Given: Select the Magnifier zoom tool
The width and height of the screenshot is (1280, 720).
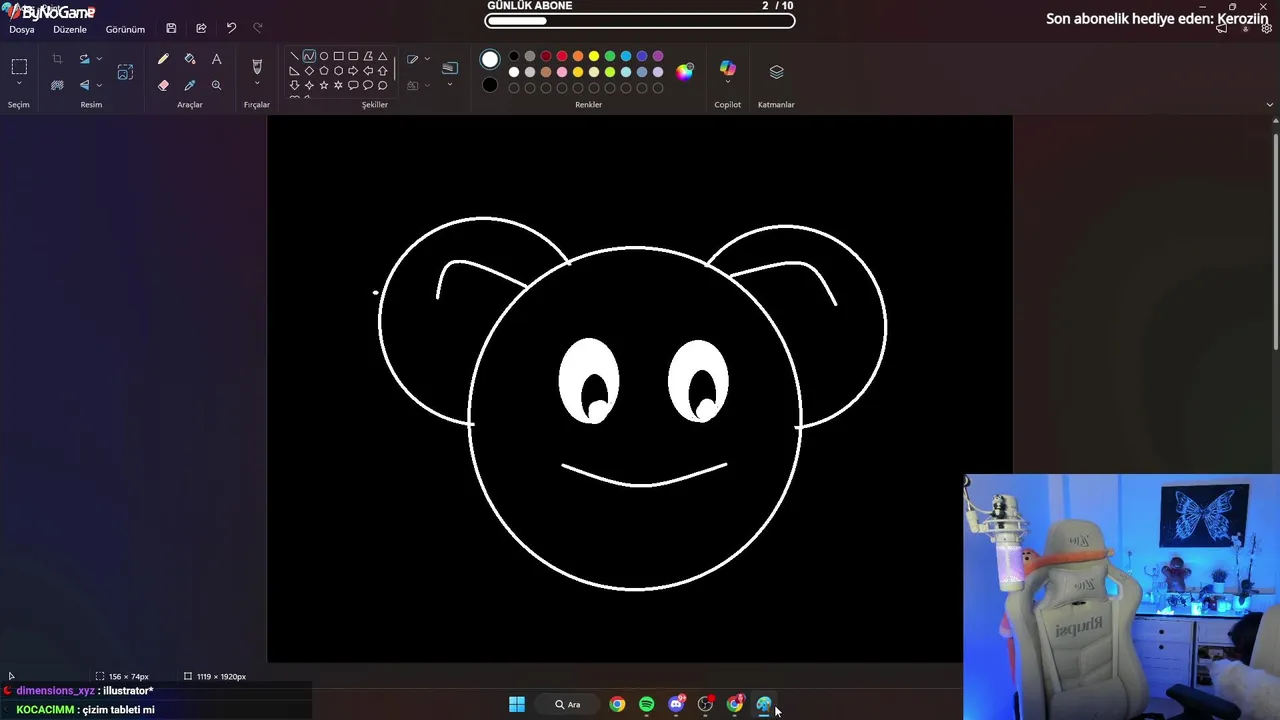Looking at the screenshot, I should (x=216, y=85).
